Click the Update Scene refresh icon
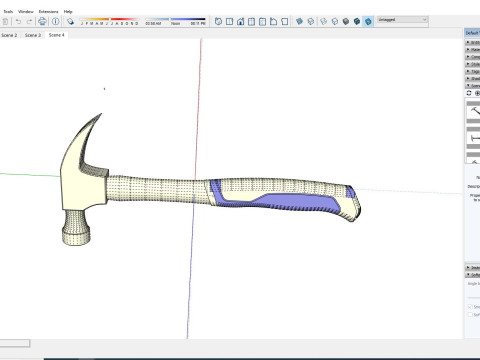Image resolution: width=480 pixels, height=360 pixels. 469,93
